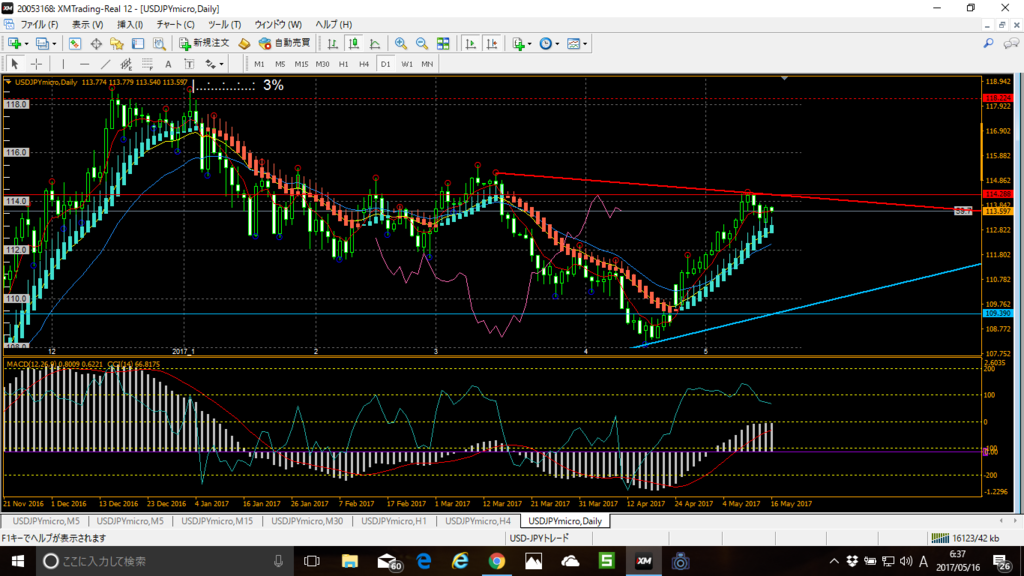Open the Navigator star-folder icon
Screen dimensions: 1024x576
point(117,44)
